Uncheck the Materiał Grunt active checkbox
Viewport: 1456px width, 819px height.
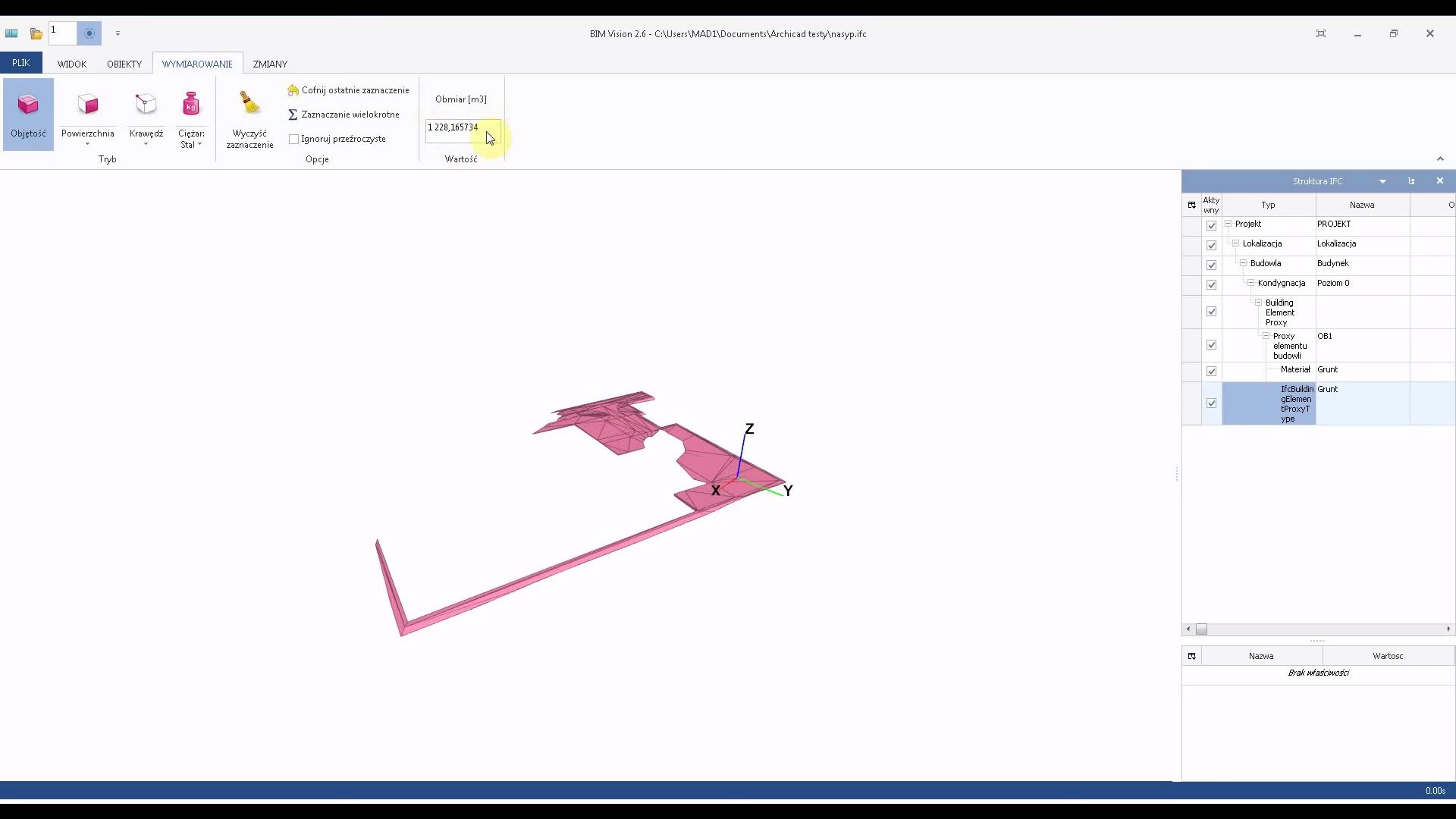tap(1211, 371)
